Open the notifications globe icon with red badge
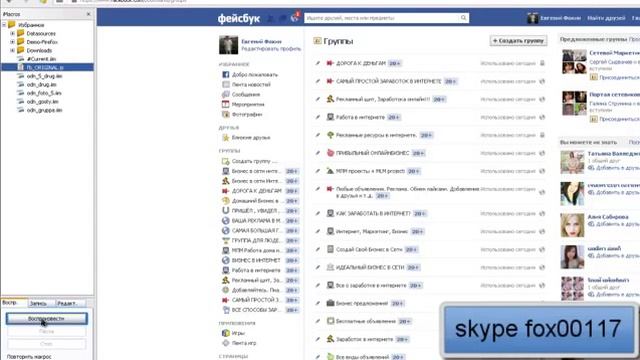This screenshot has height=360, width=640. [295, 18]
